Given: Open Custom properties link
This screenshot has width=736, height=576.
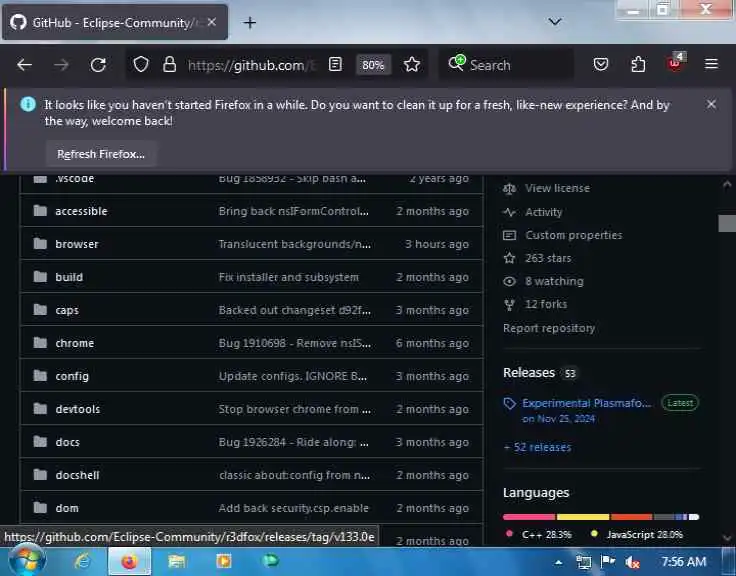Looking at the screenshot, I should [574, 235].
